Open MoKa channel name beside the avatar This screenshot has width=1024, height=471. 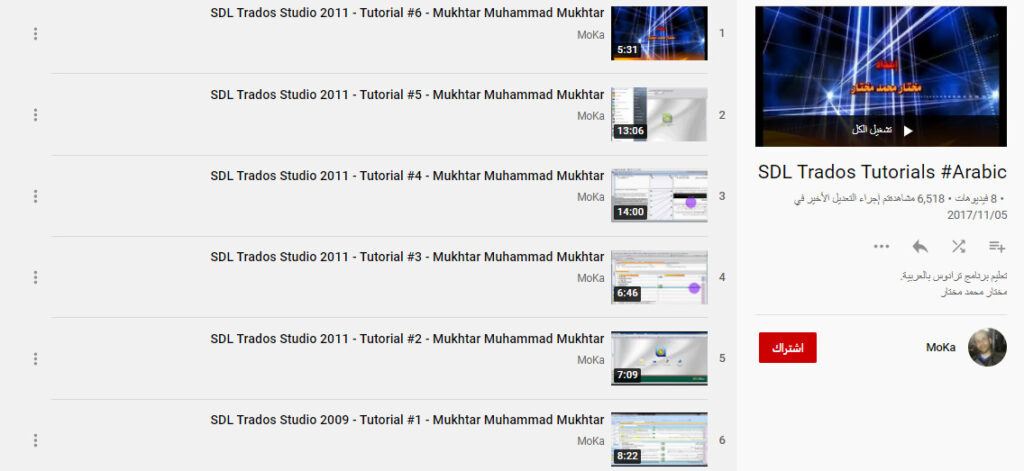tap(940, 348)
